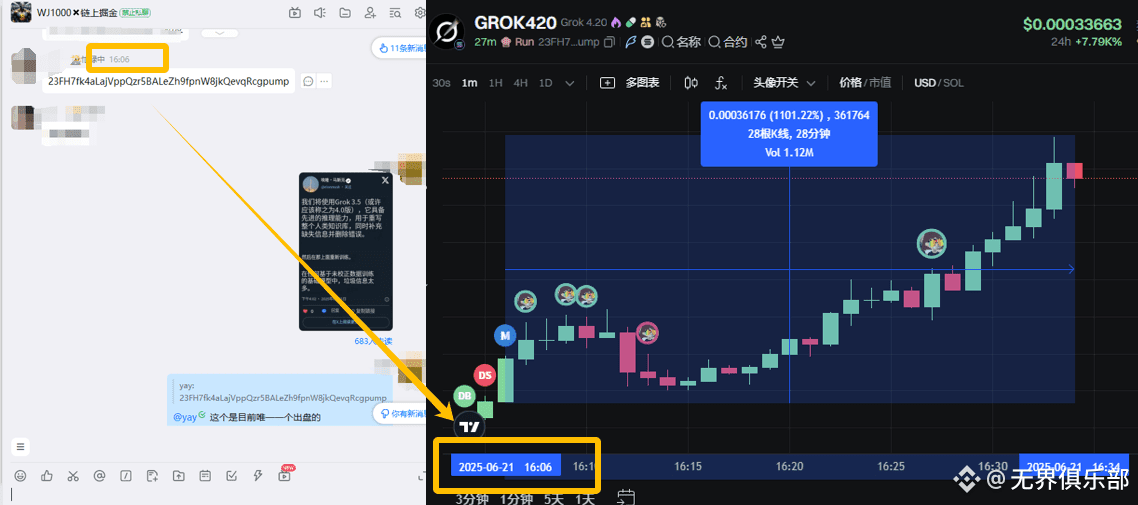Image resolution: width=1138 pixels, height=505 pixels.
Task: Copy the contract address 23FH7...ump icon
Action: 610,42
